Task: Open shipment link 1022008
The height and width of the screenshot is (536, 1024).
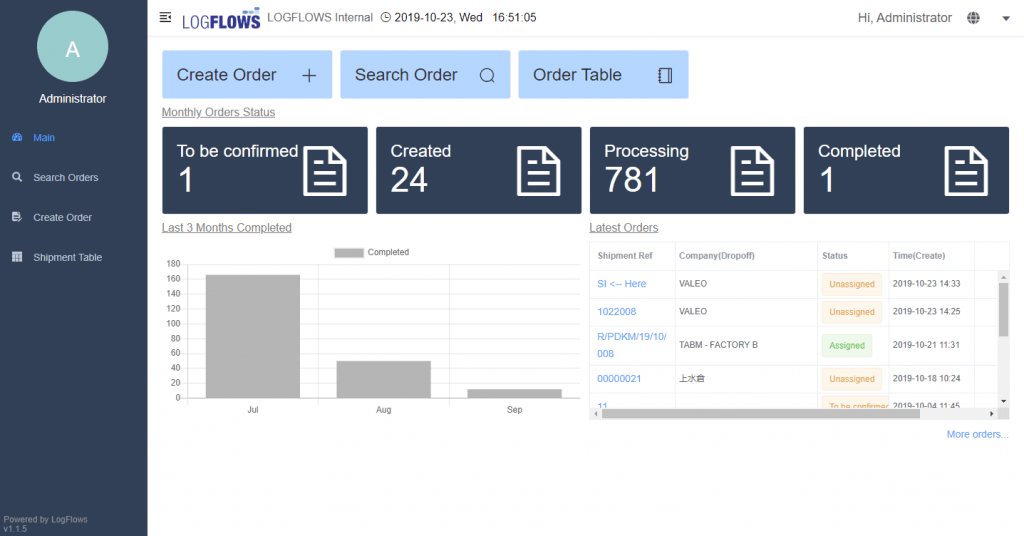Action: coord(616,311)
